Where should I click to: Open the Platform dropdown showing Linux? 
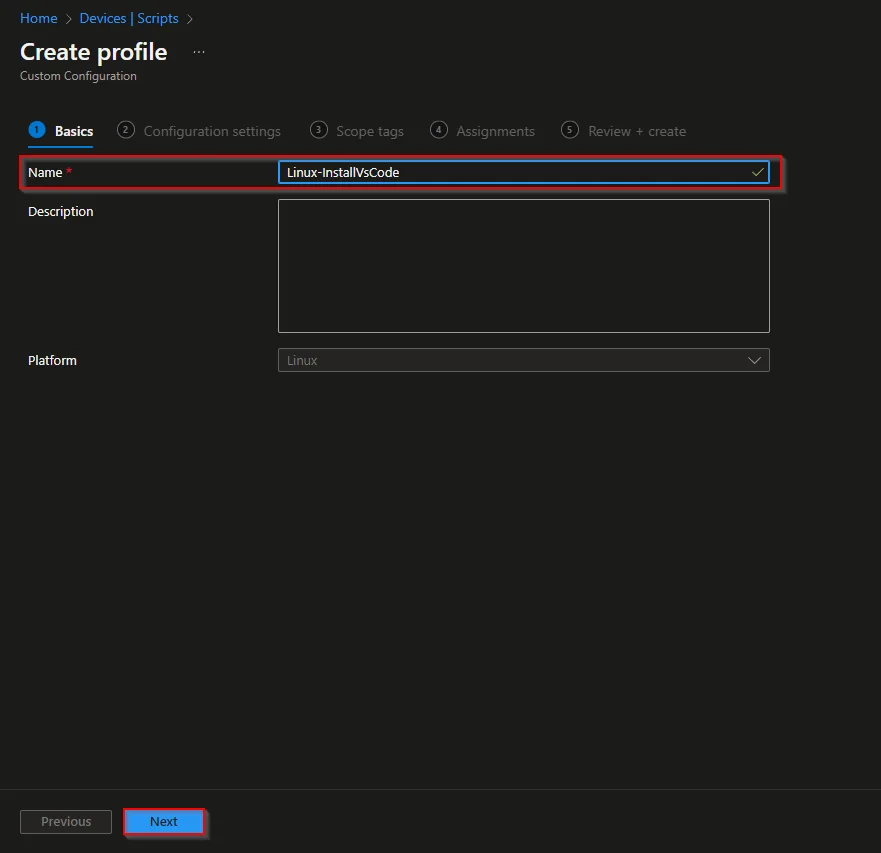click(x=524, y=360)
